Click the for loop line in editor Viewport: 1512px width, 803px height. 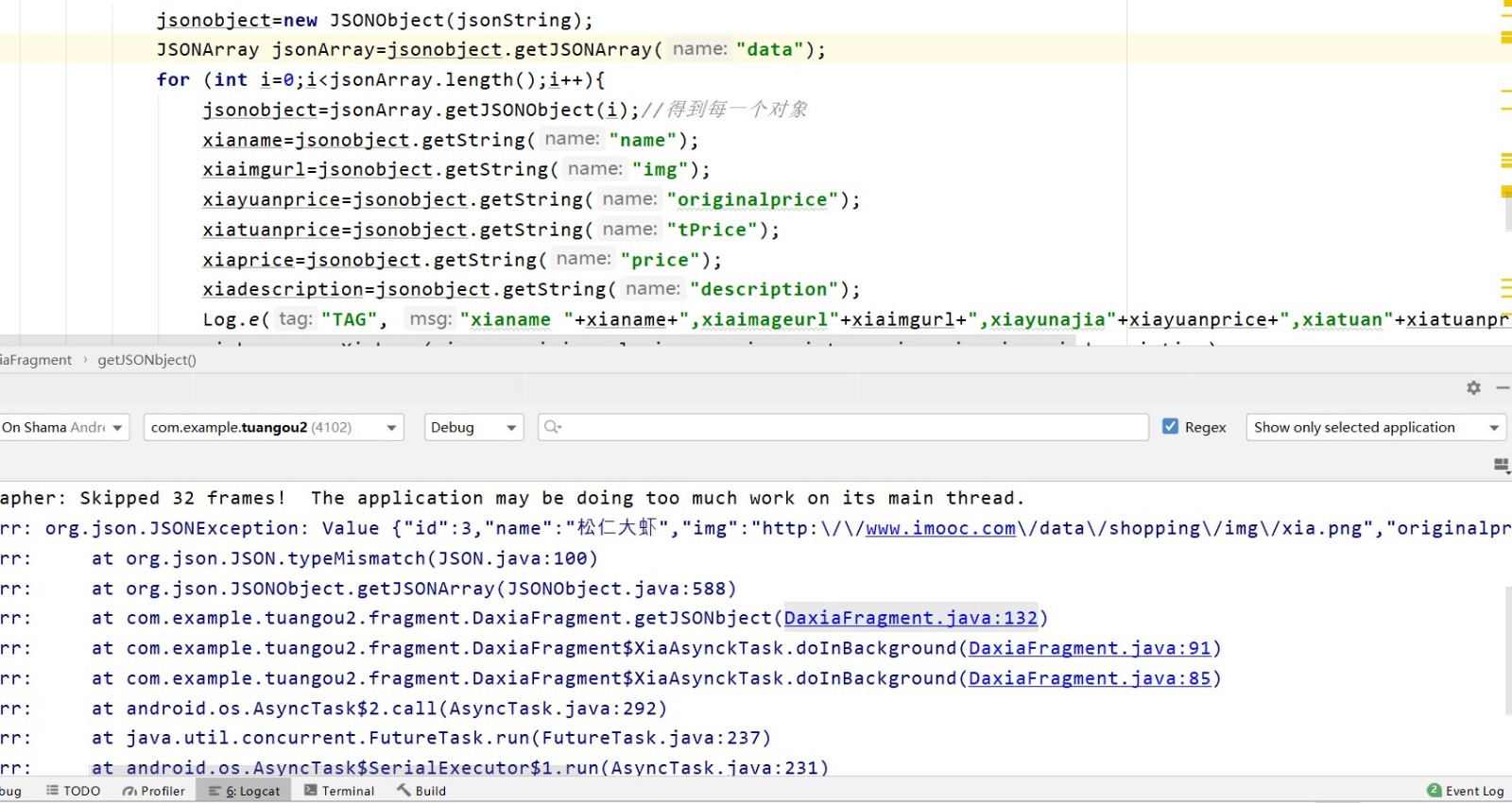pyautogui.click(x=381, y=79)
